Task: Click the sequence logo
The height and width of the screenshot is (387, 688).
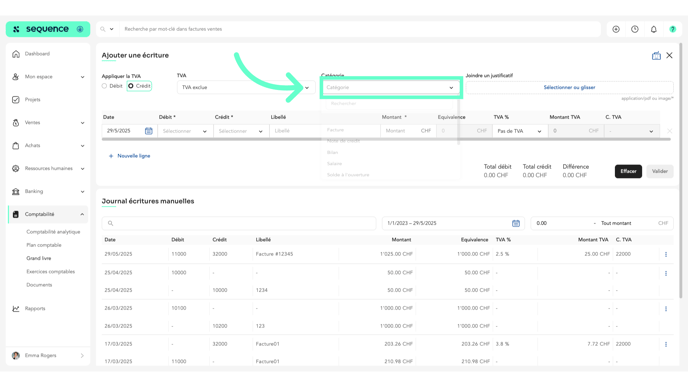Action: coord(48,29)
